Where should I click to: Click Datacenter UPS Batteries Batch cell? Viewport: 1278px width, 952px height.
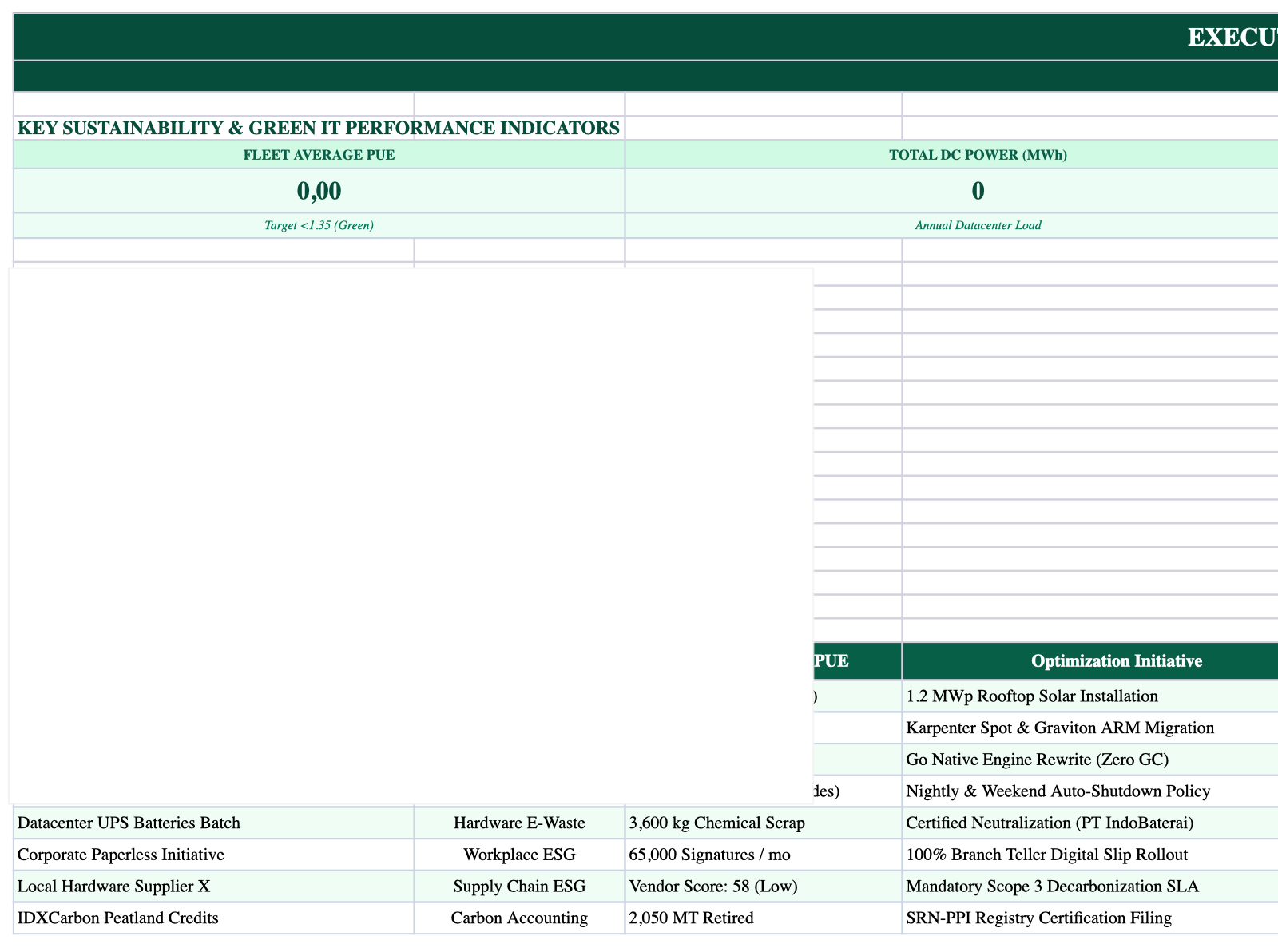click(214, 823)
